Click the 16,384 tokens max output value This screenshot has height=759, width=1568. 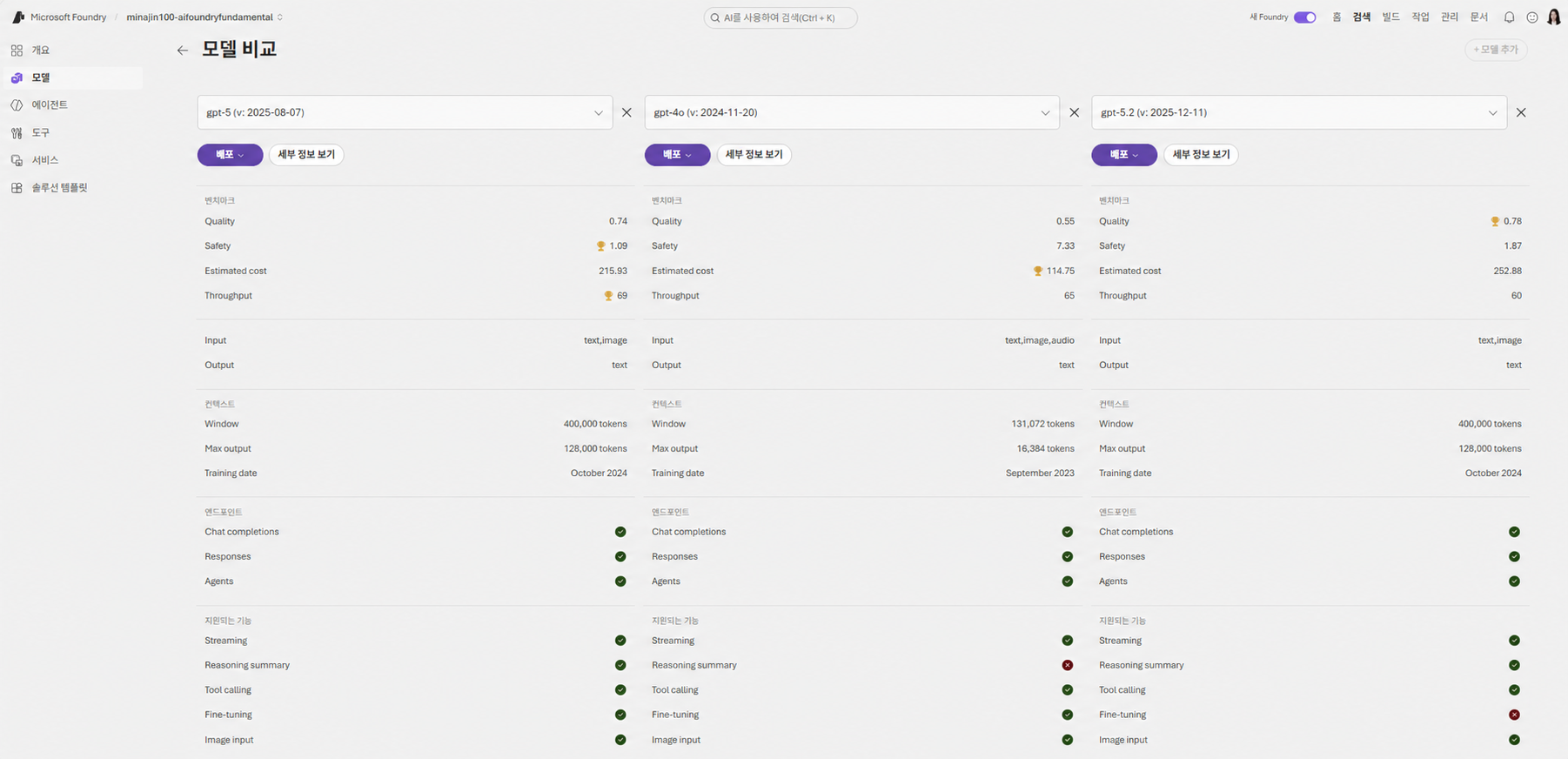pos(1046,449)
